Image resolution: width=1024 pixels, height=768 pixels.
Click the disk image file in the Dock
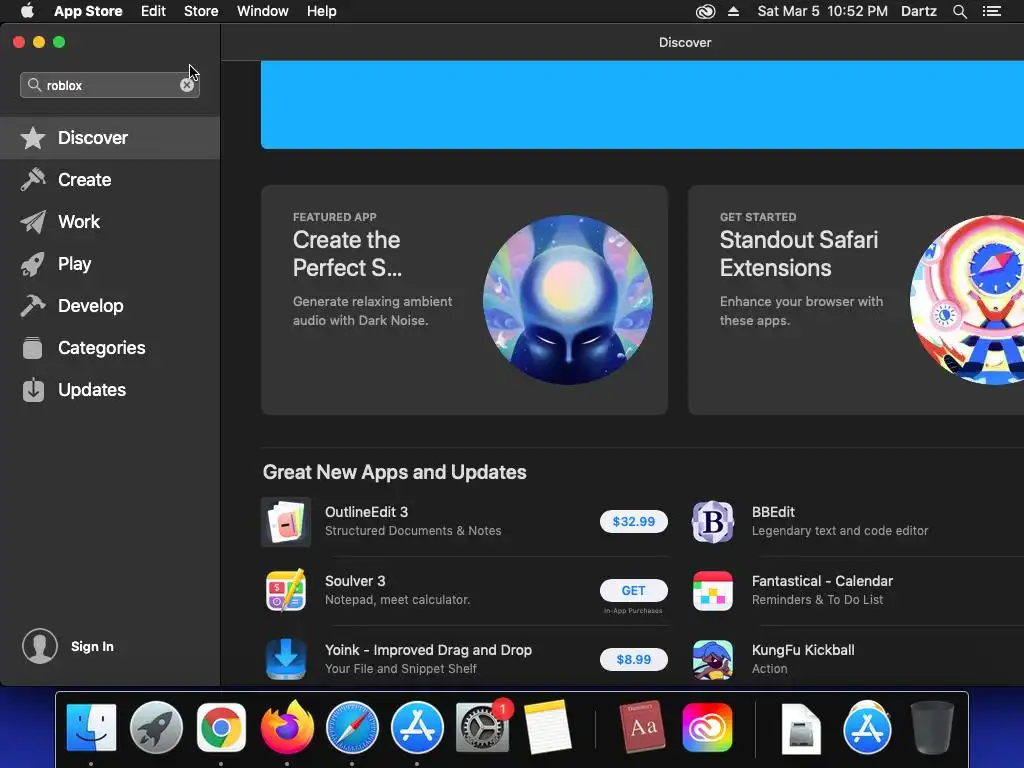coord(801,728)
